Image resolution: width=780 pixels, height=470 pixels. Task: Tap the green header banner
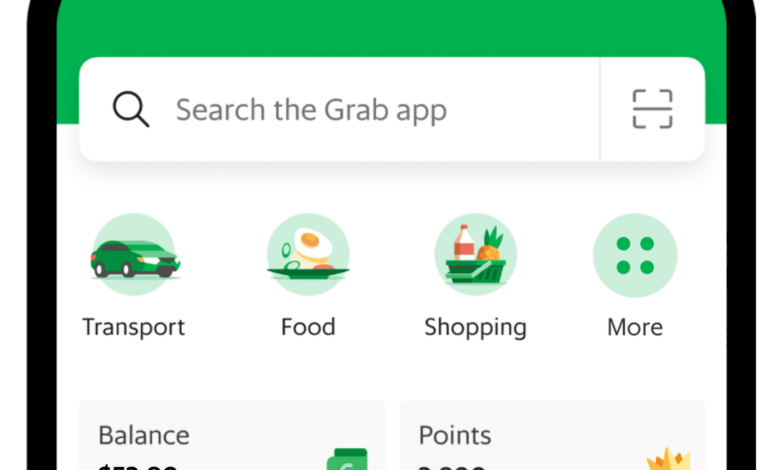391,28
